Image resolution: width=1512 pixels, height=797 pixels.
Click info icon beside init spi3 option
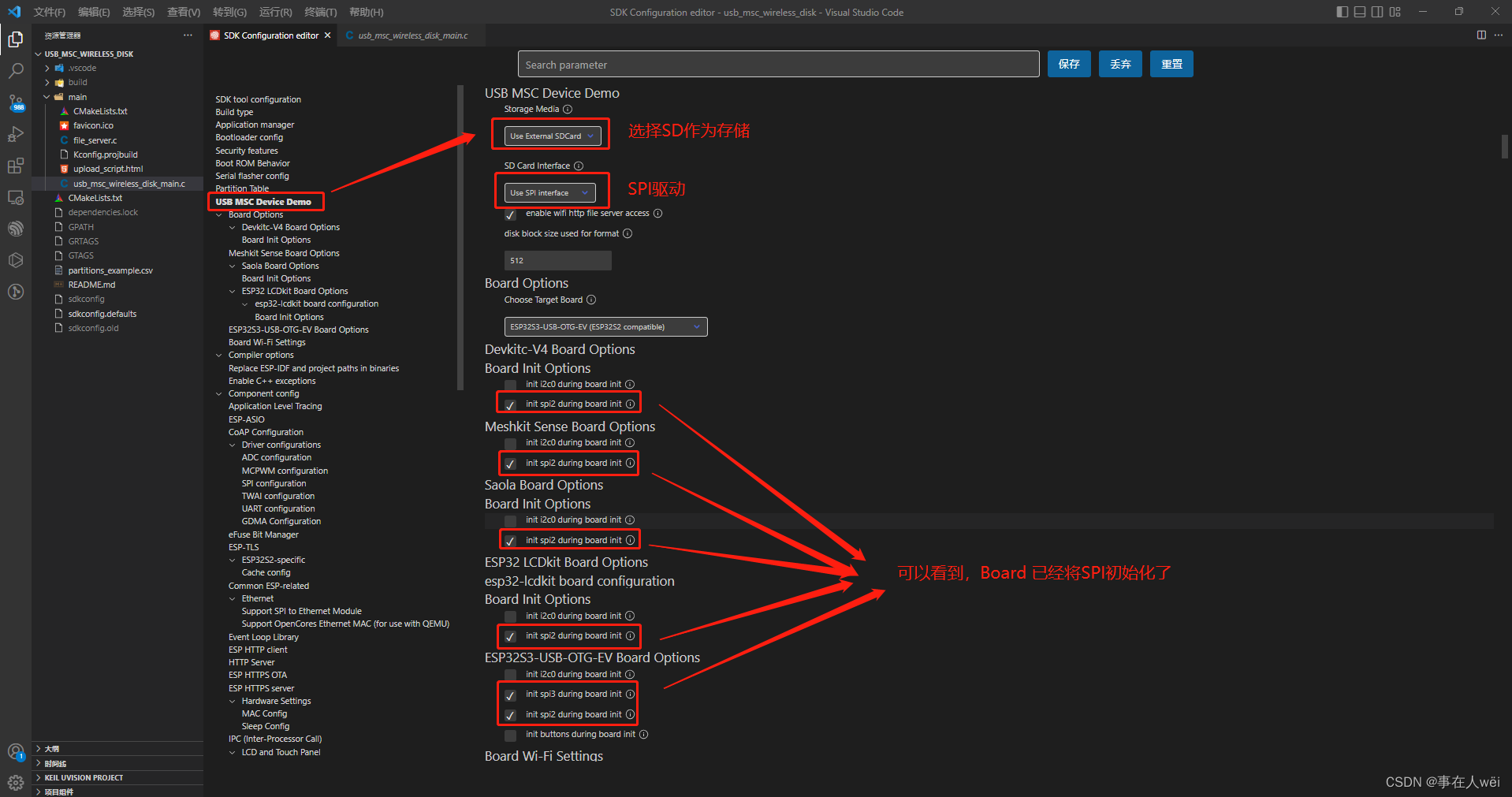[630, 695]
